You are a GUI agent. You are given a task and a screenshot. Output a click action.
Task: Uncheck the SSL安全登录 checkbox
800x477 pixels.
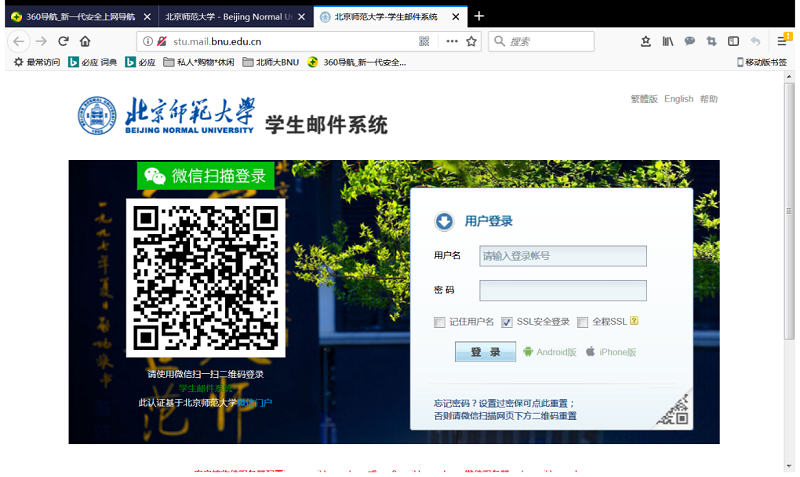pyautogui.click(x=507, y=322)
